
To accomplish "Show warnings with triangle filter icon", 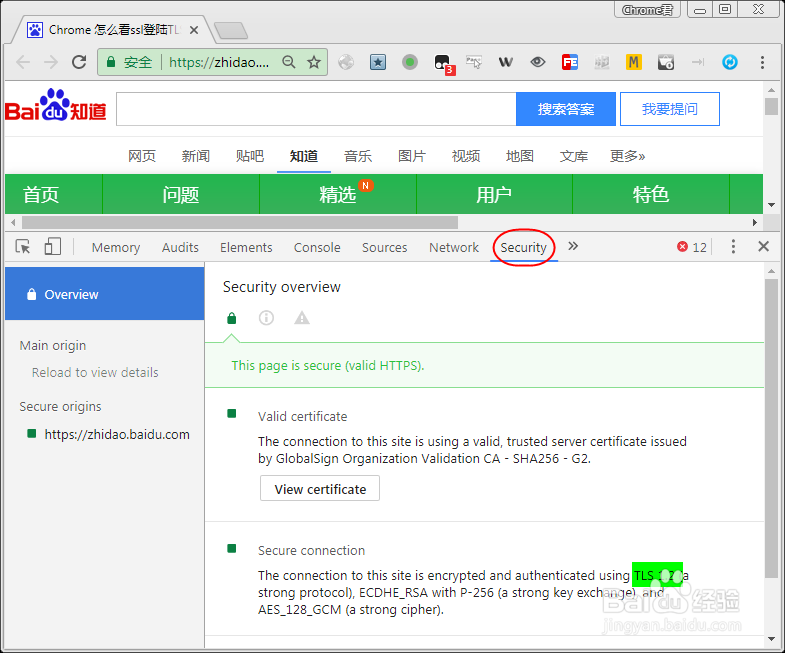I will click(x=302, y=317).
